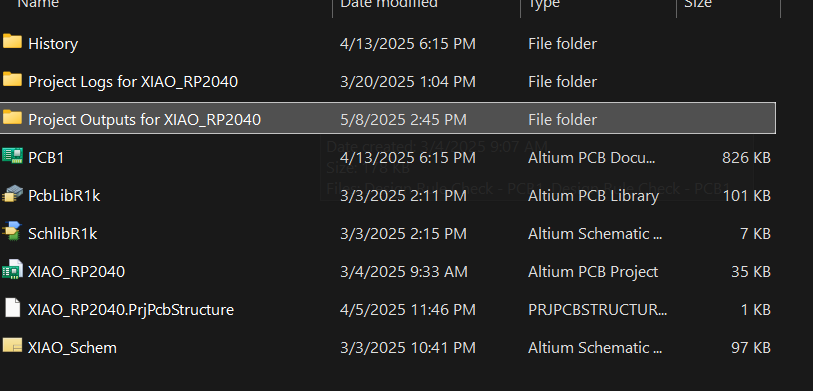The width and height of the screenshot is (813, 391).
Task: Select the XIAO_Schem file name
Action: tap(73, 347)
